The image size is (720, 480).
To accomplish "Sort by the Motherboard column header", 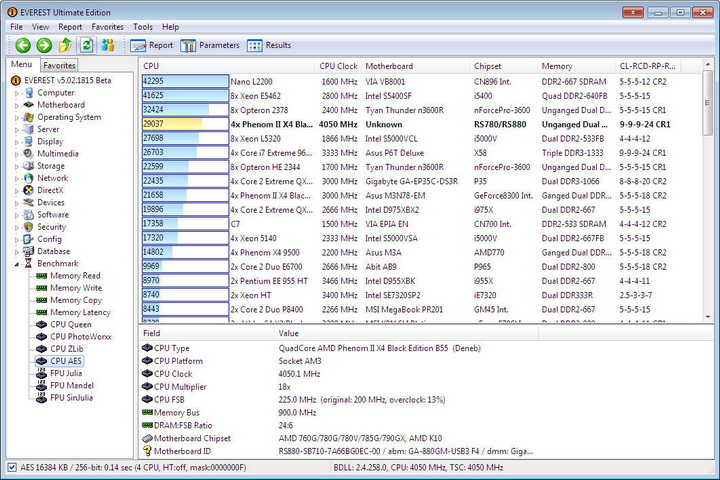I will [416, 66].
